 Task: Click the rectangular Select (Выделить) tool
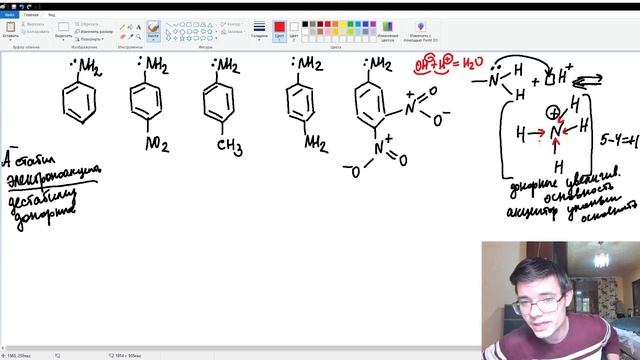click(x=63, y=27)
